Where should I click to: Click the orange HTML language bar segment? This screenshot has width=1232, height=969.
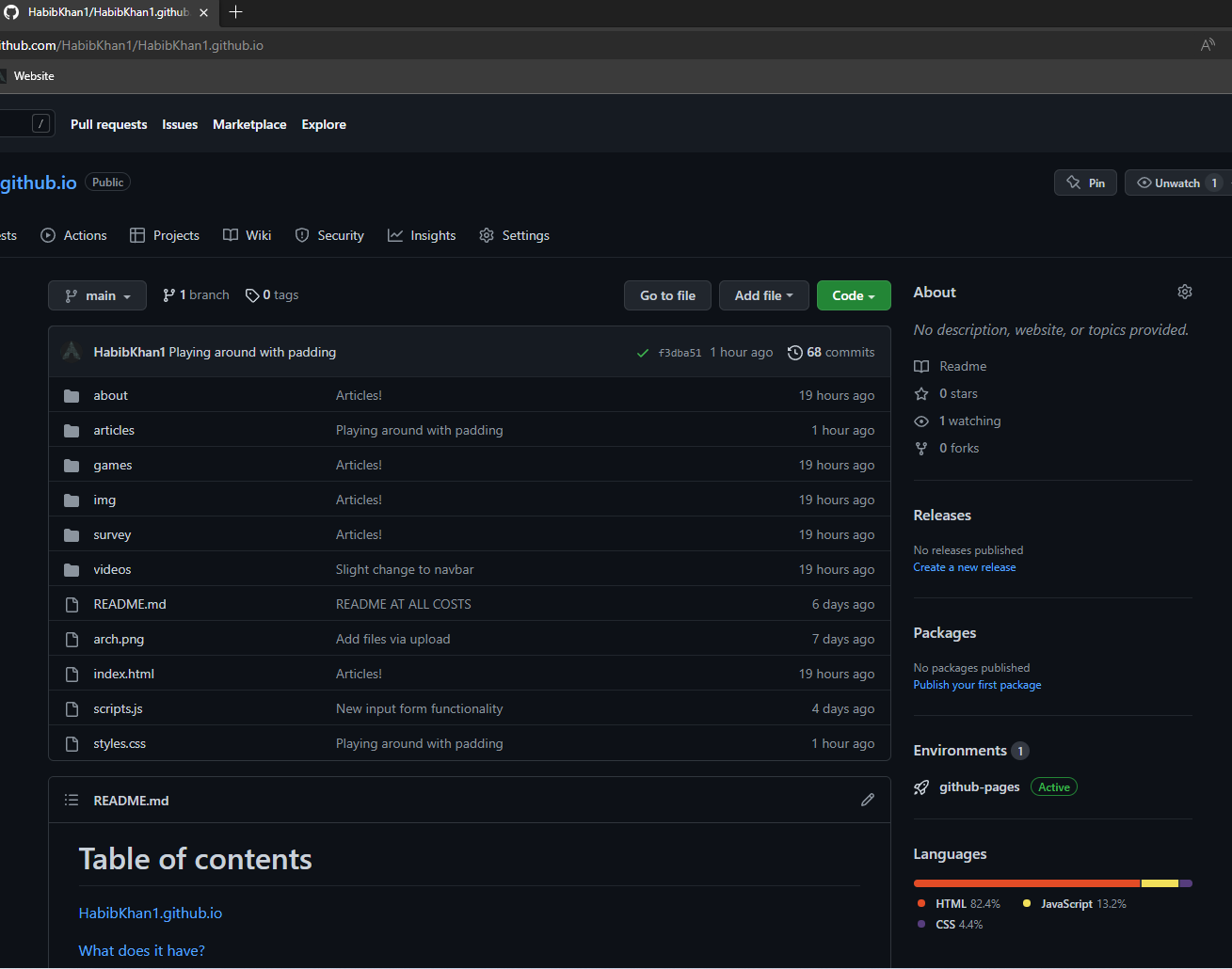(1027, 883)
